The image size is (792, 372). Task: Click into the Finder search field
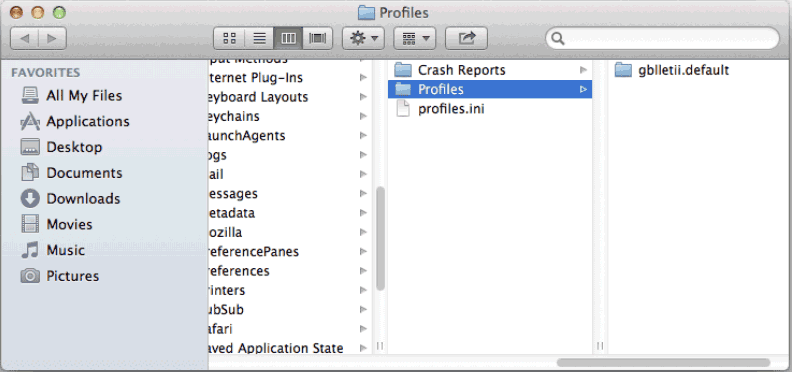click(662, 38)
